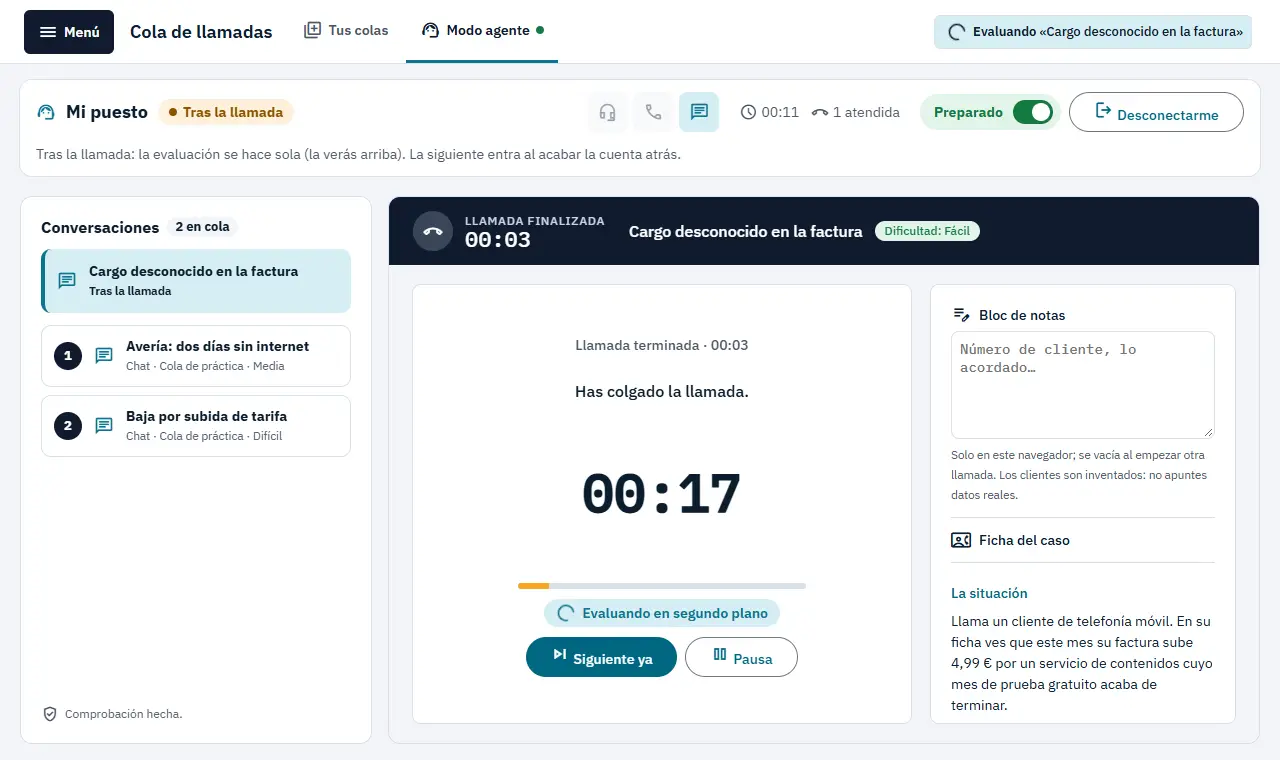The width and height of the screenshot is (1280, 760).
Task: Click chat icon in Avería row
Action: (x=104, y=356)
